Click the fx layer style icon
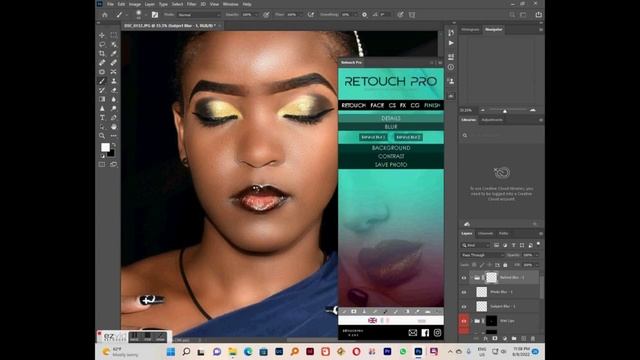This screenshot has width=640, height=360. pyautogui.click(x=485, y=338)
